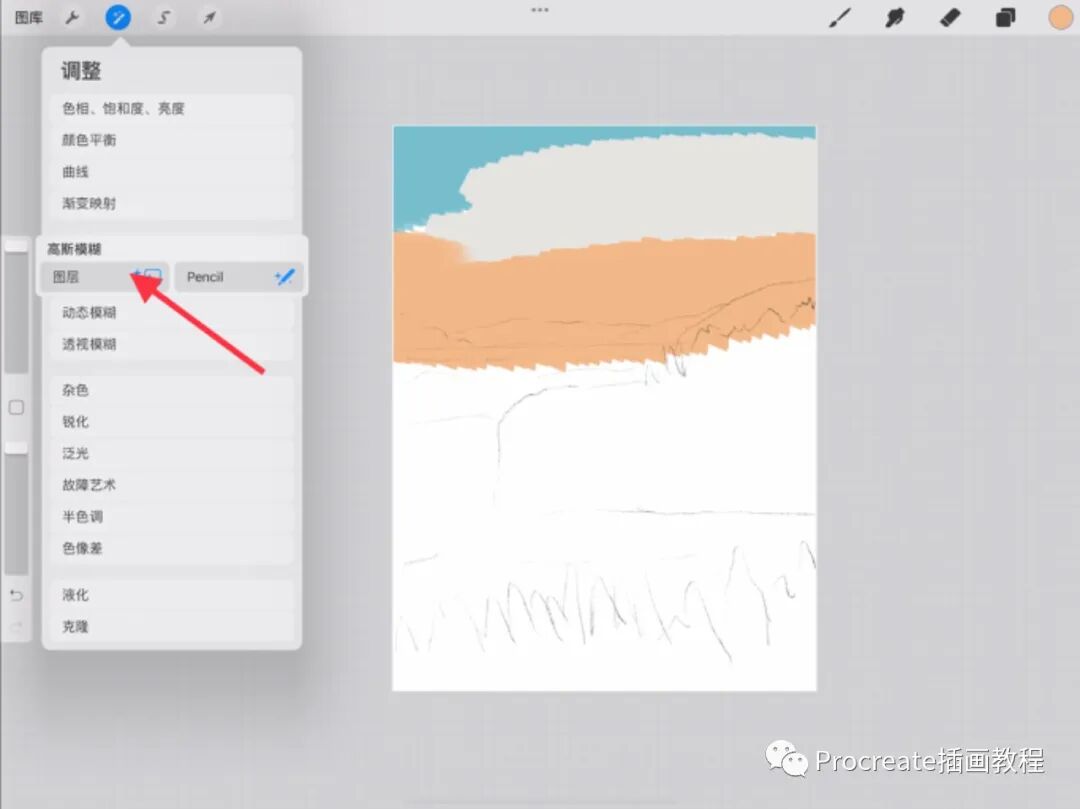Screen dimensions: 1080x809
Task: Tap the square modify button on sidebar
Action: [x=17, y=408]
